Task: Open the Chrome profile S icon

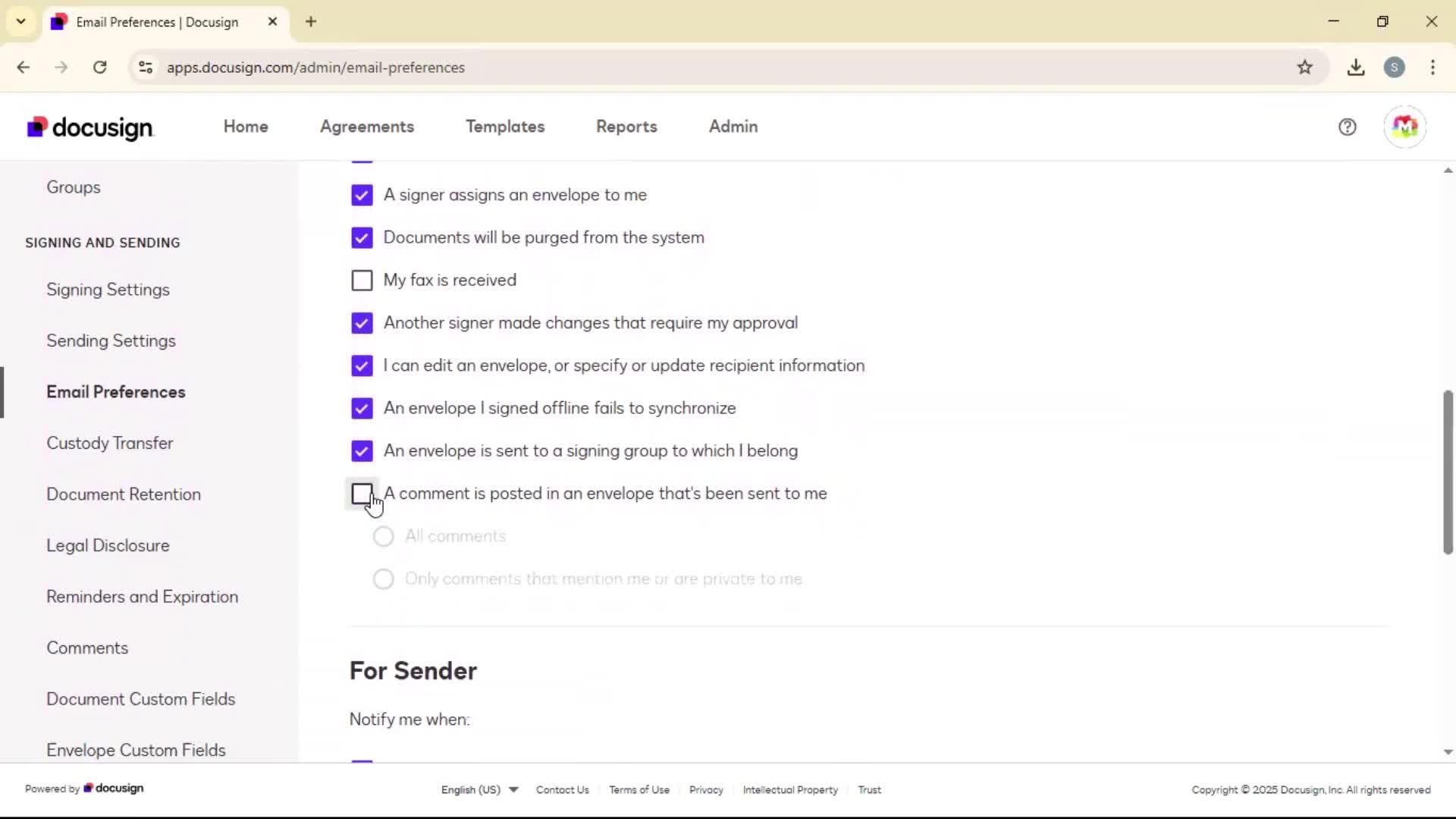Action: (x=1394, y=67)
